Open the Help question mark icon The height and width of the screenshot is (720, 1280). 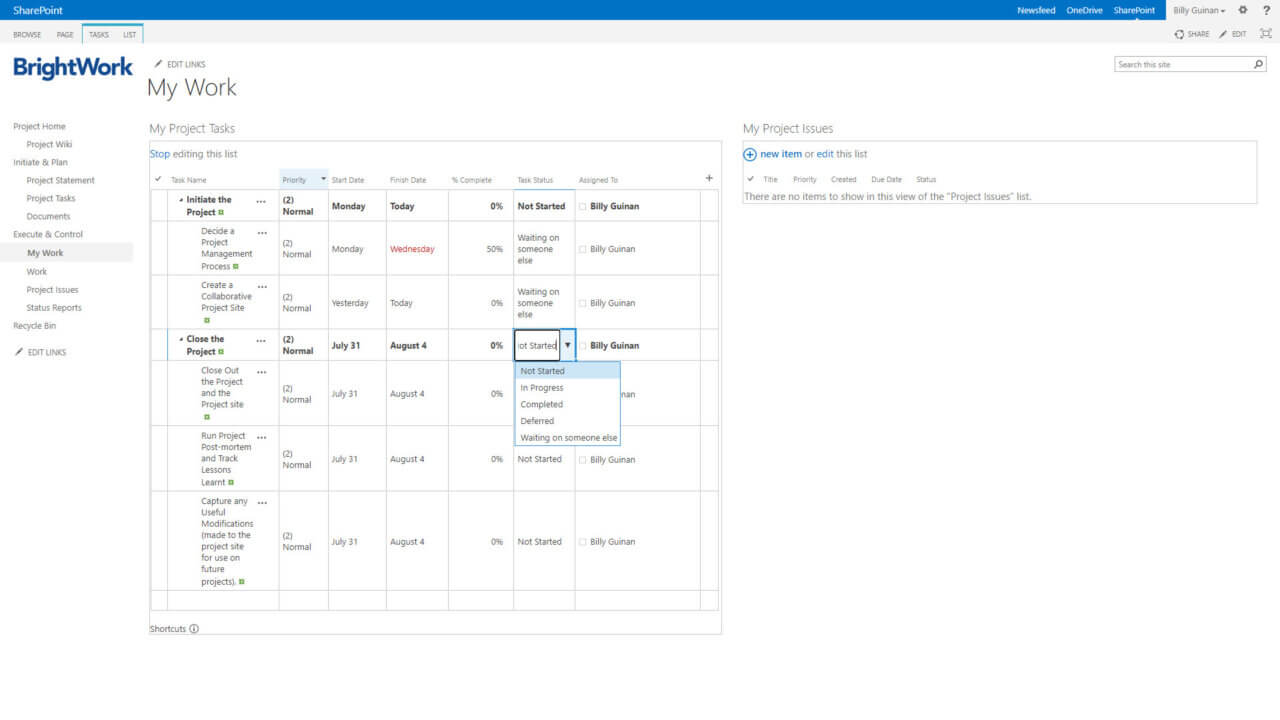(1266, 10)
